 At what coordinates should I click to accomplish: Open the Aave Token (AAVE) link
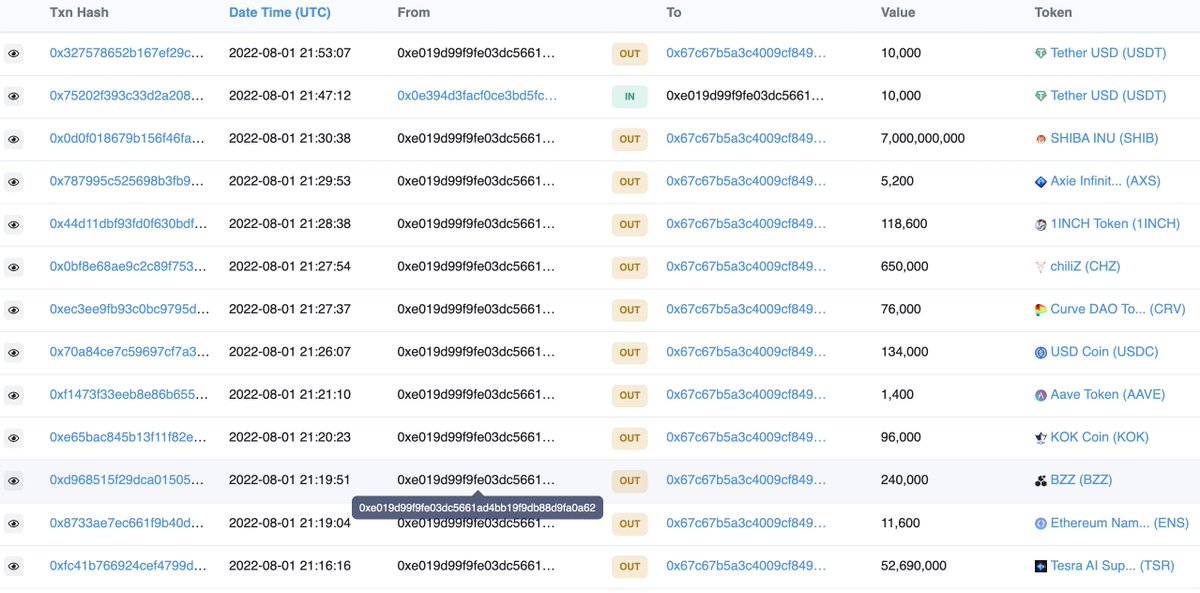tap(1108, 395)
